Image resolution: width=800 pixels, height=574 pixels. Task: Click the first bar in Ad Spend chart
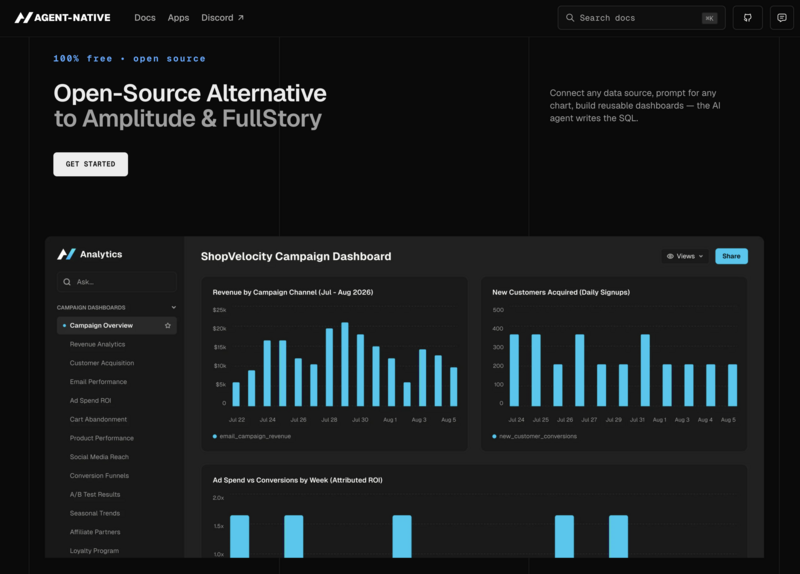(x=239, y=536)
